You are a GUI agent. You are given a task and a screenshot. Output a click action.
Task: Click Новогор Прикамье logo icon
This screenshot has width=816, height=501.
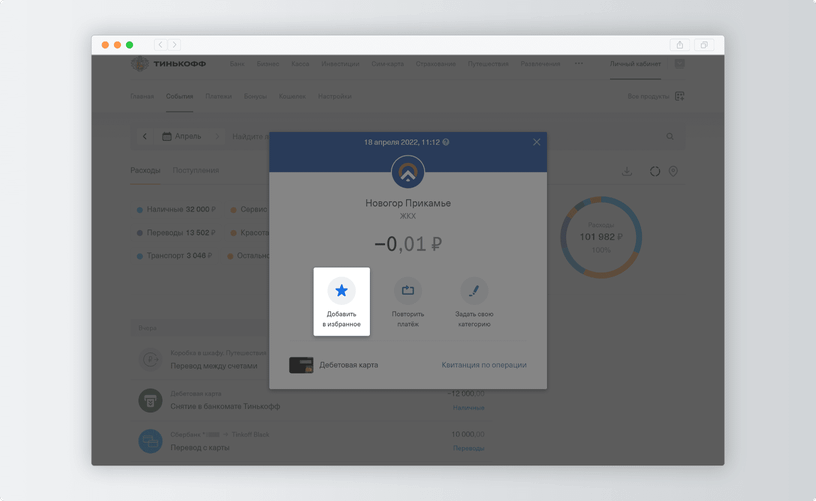click(408, 172)
